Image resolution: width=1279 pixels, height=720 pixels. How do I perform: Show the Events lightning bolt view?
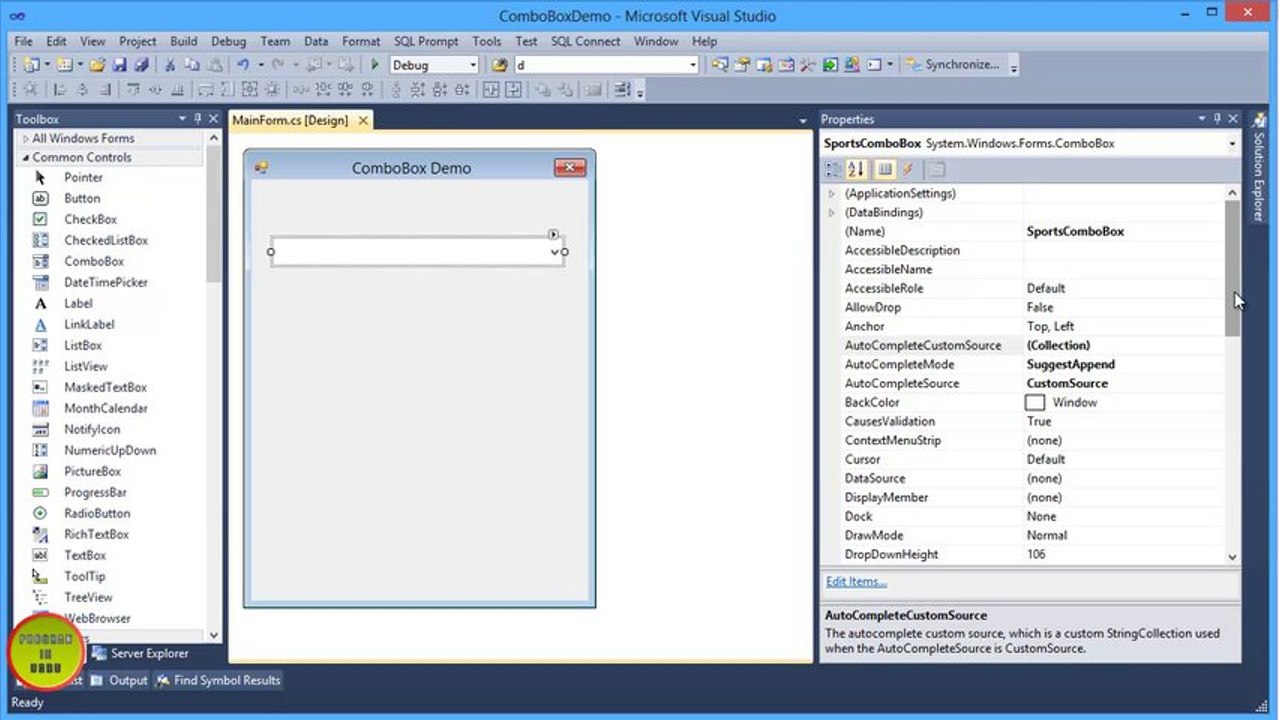907,170
